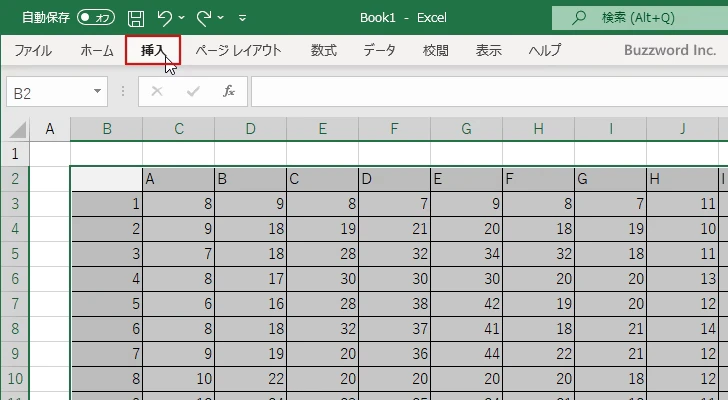Select row 5 header

coord(15,254)
